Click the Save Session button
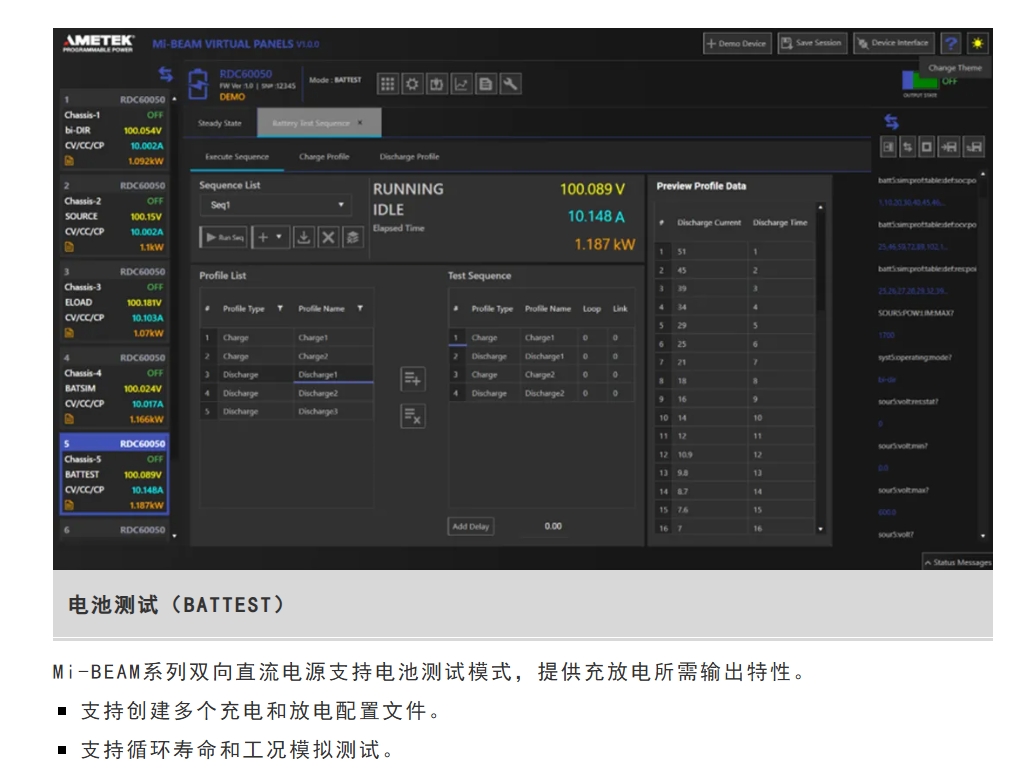The width and height of the screenshot is (1033, 784). coord(811,43)
